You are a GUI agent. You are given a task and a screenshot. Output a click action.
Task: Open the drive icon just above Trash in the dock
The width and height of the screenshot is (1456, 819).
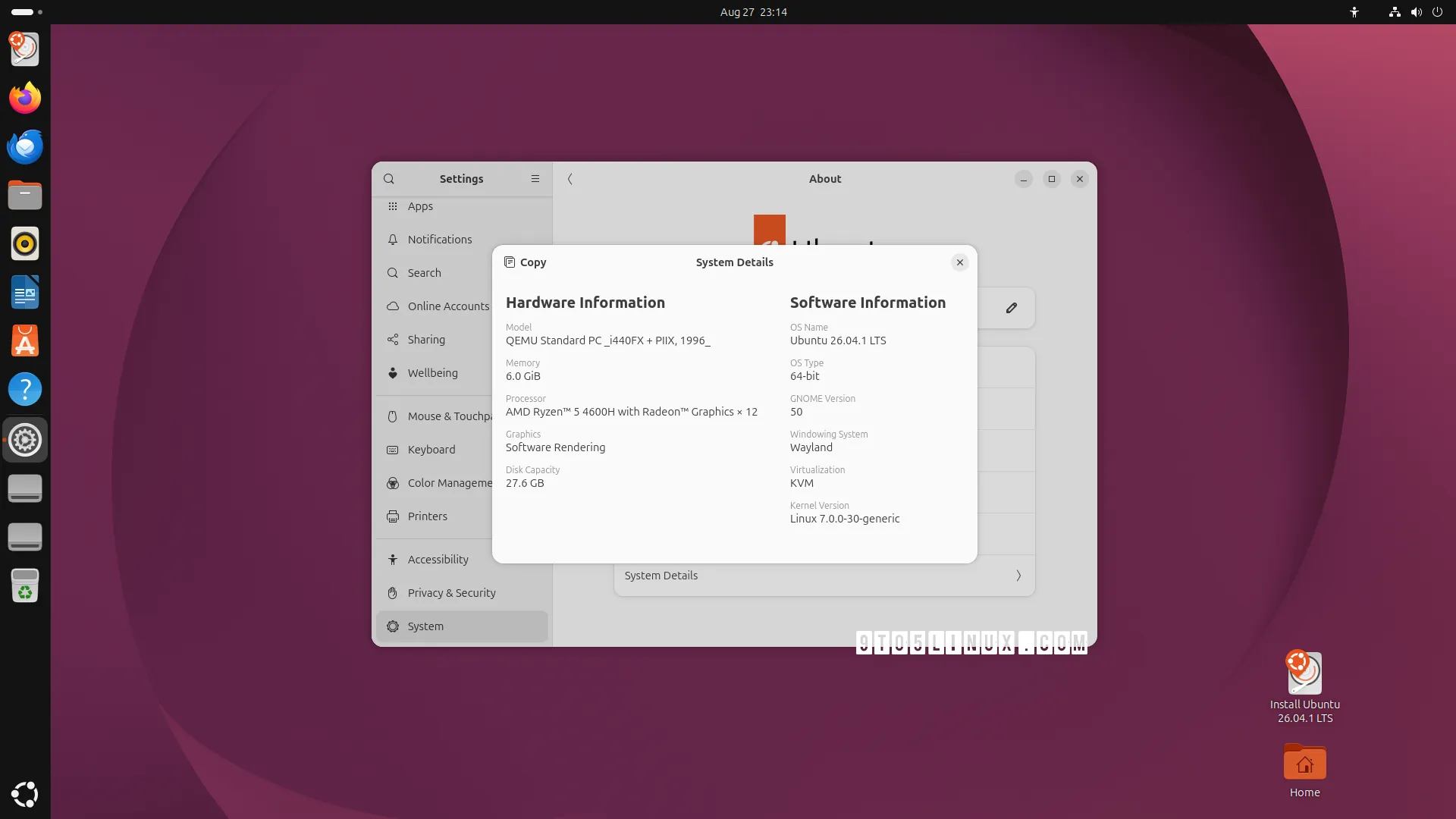coord(25,537)
